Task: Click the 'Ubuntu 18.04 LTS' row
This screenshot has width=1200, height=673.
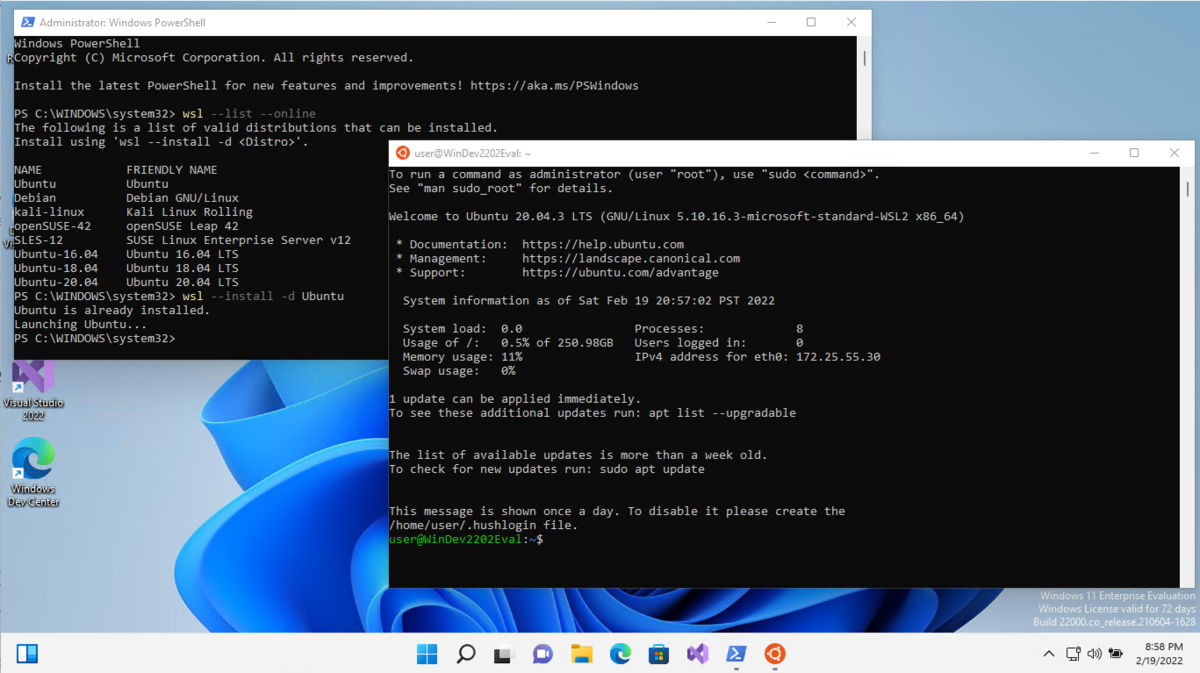Action: coord(126,268)
